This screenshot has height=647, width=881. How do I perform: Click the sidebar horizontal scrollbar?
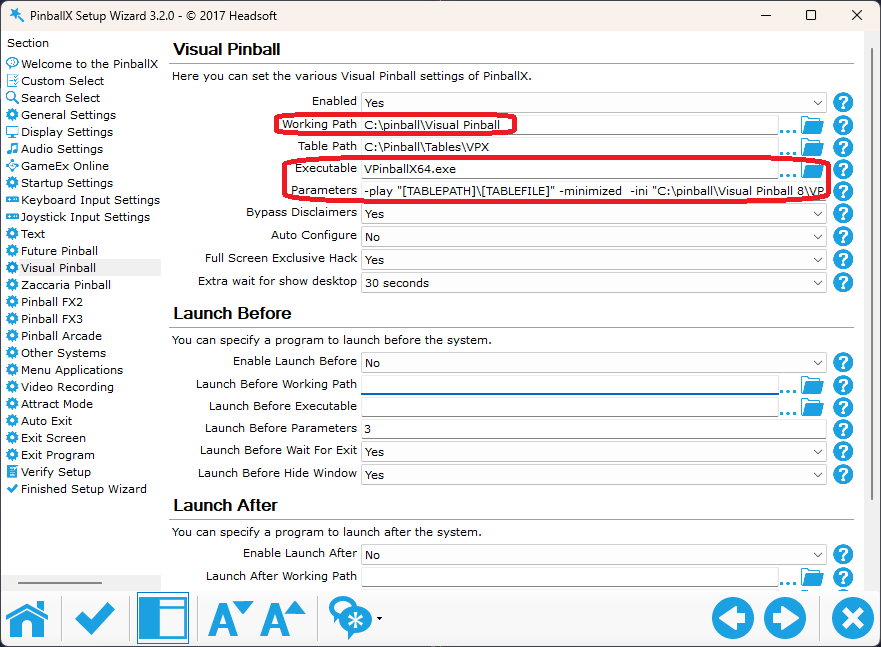pos(60,583)
